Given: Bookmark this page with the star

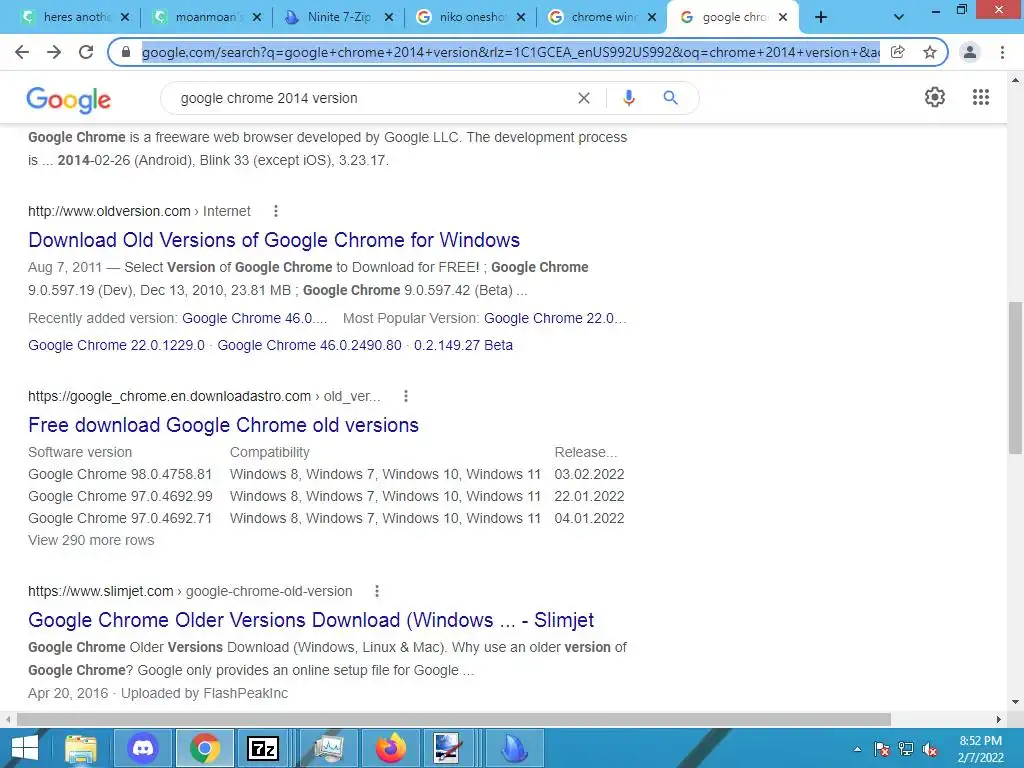Looking at the screenshot, I should pos(930,52).
